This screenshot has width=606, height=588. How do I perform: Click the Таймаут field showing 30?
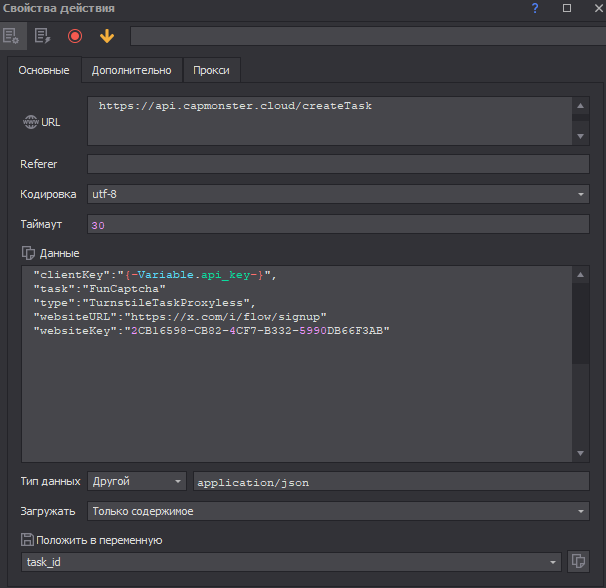point(338,225)
